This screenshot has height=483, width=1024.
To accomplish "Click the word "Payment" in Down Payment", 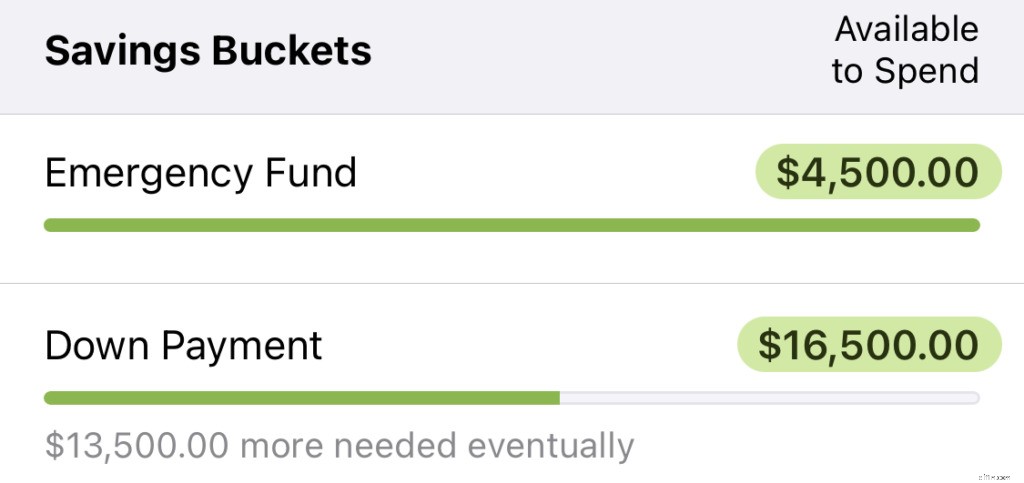I will click(243, 346).
